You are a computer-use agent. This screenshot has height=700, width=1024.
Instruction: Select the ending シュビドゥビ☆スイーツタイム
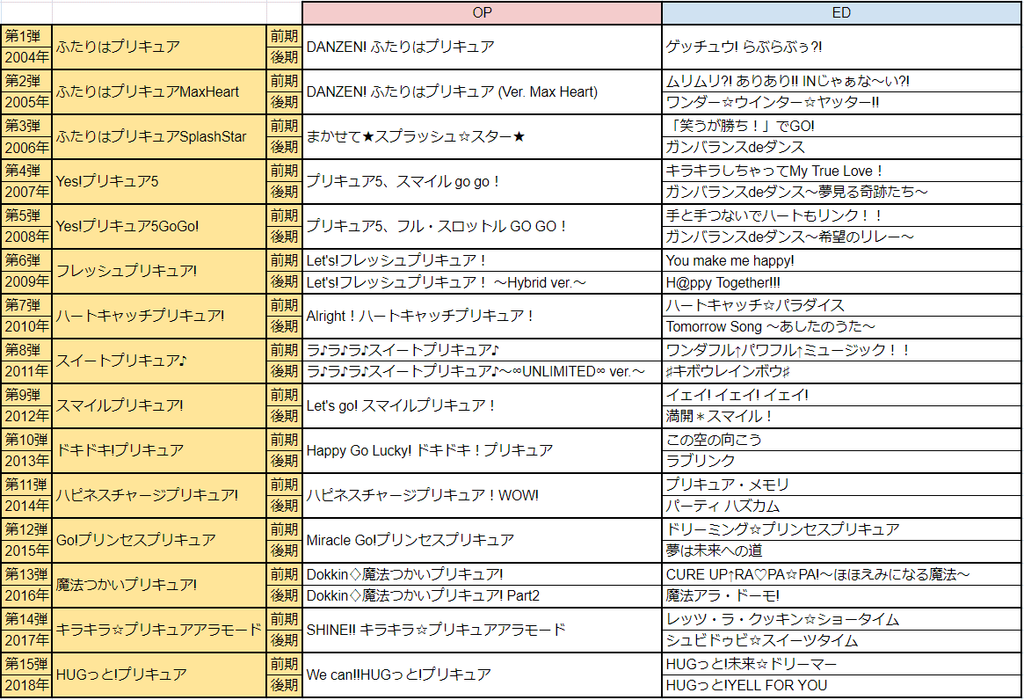pyautogui.click(x=841, y=641)
